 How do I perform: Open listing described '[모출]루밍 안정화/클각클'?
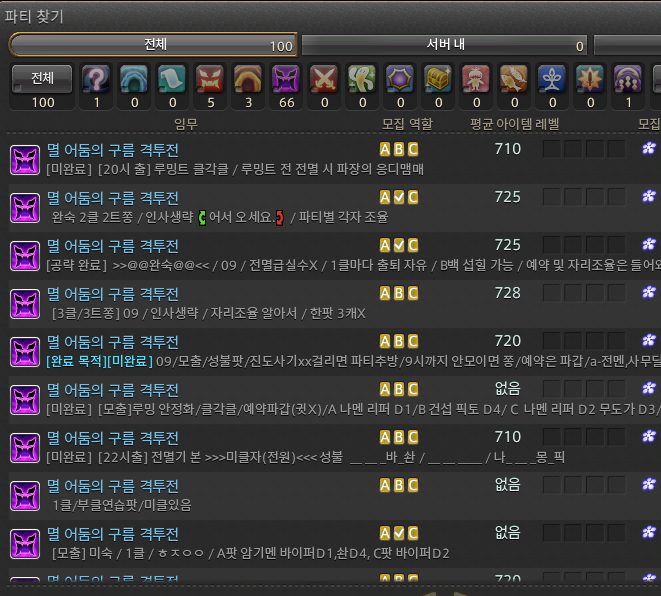[335, 400]
